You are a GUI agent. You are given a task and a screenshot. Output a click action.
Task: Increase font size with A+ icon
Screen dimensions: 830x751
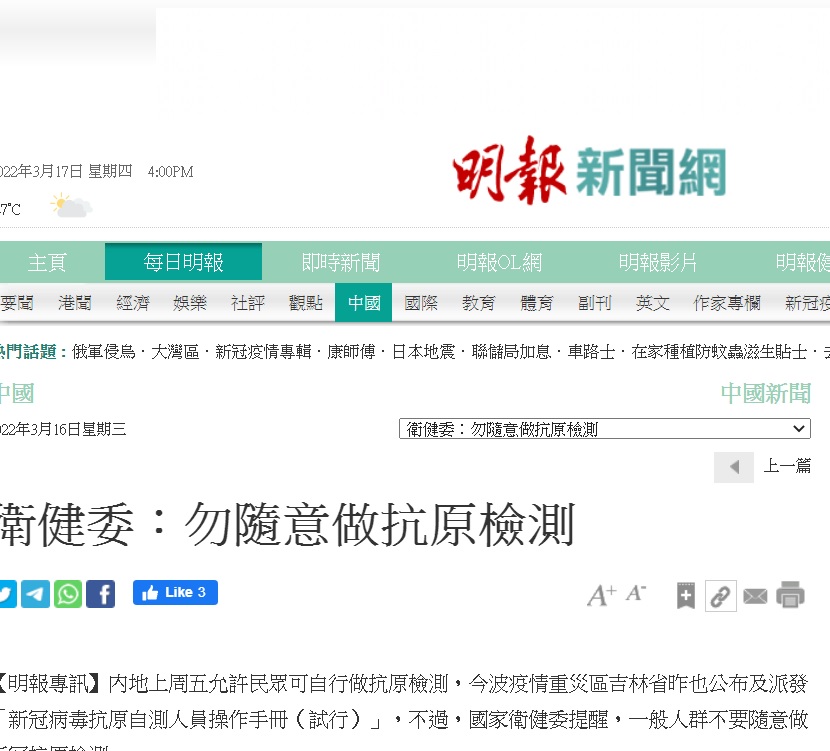pos(601,596)
